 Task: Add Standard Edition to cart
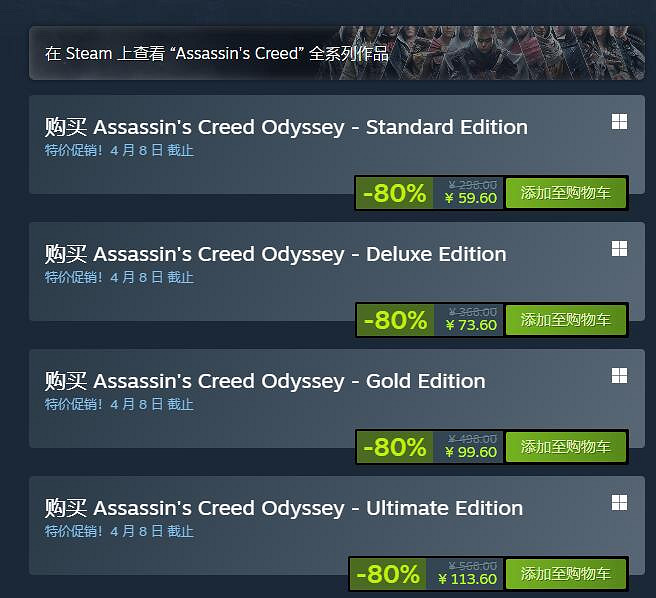pos(565,193)
